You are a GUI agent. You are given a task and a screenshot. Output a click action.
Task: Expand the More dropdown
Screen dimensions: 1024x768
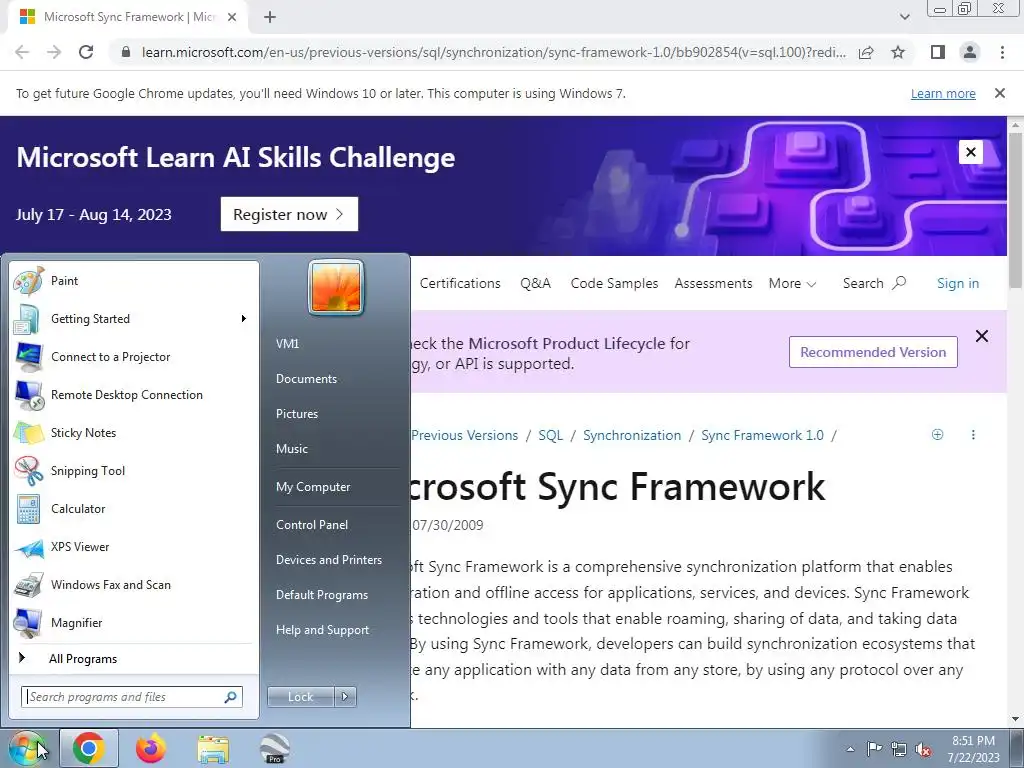tap(792, 283)
